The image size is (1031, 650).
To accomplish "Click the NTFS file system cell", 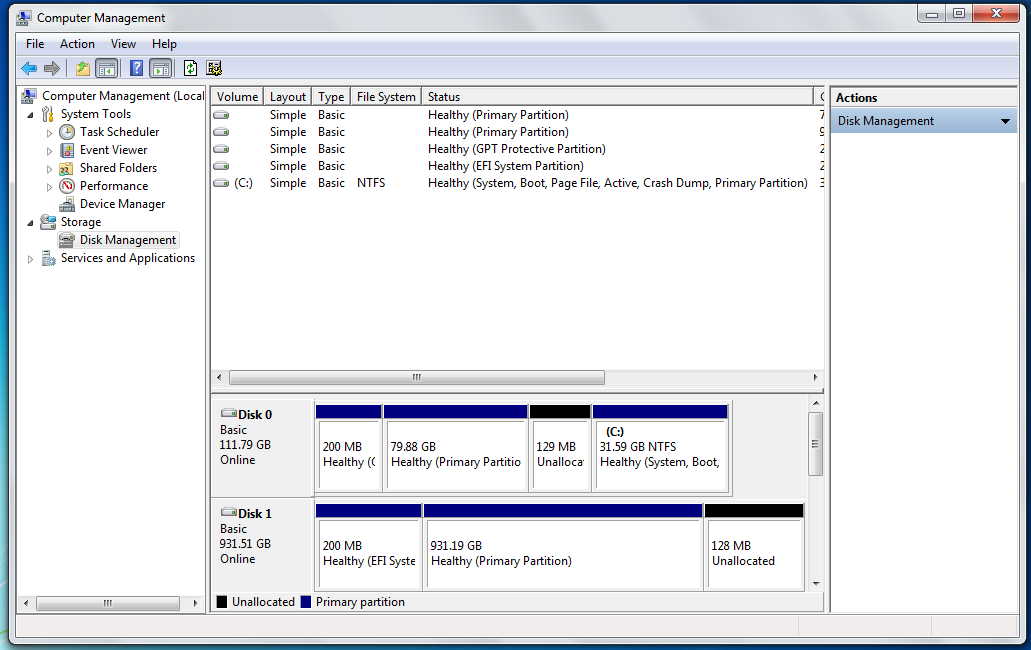I will pos(371,183).
